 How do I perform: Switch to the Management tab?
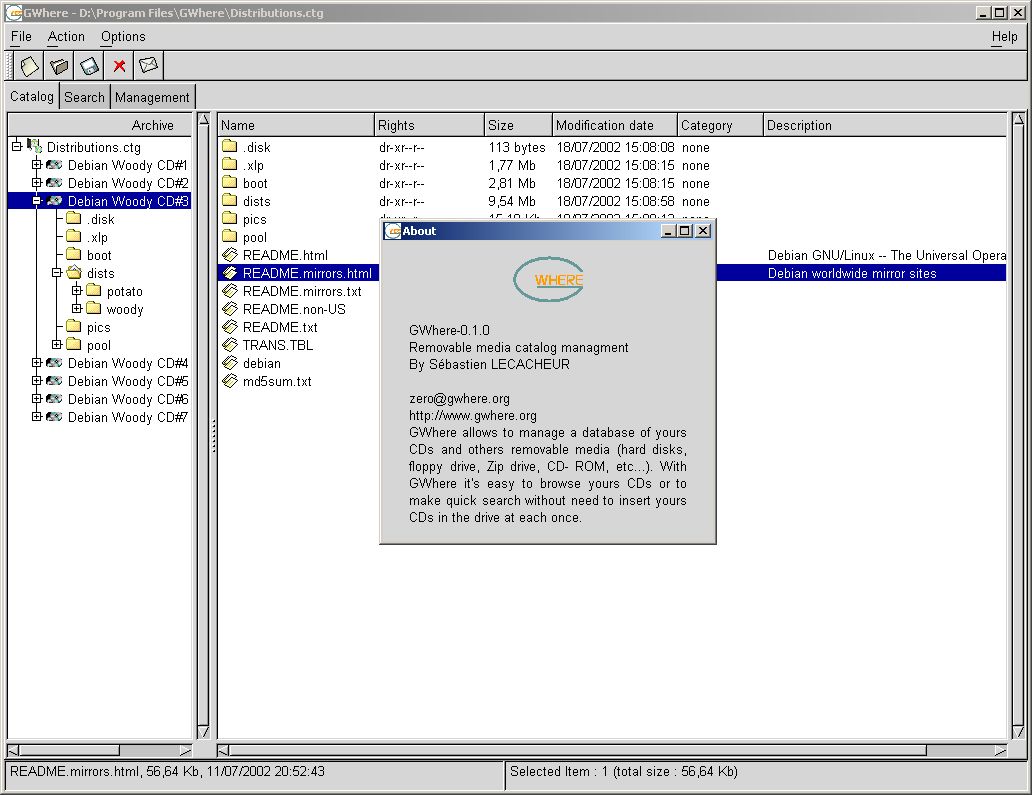click(152, 97)
